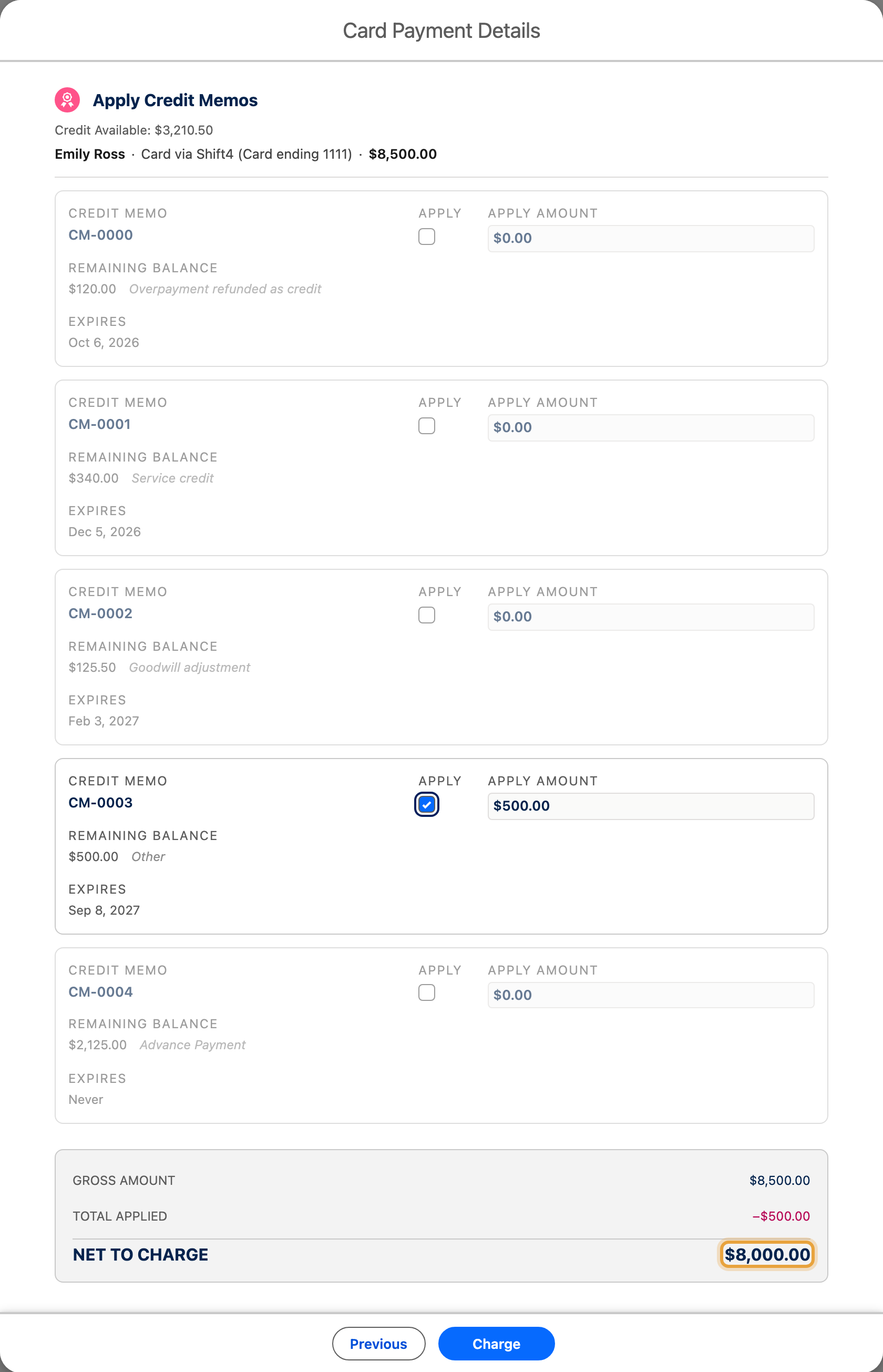Click the blue Charge button
Viewport: 883px width, 1372px height.
[497, 1343]
